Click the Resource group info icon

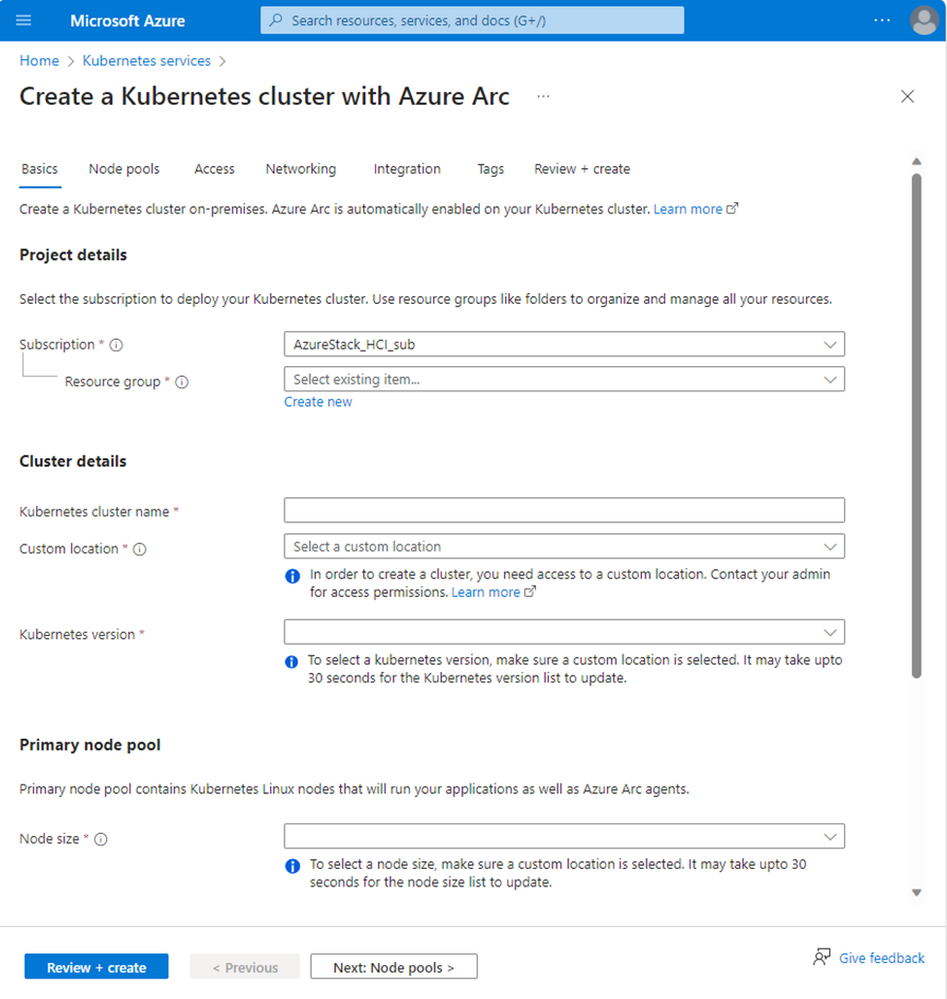coord(182,382)
